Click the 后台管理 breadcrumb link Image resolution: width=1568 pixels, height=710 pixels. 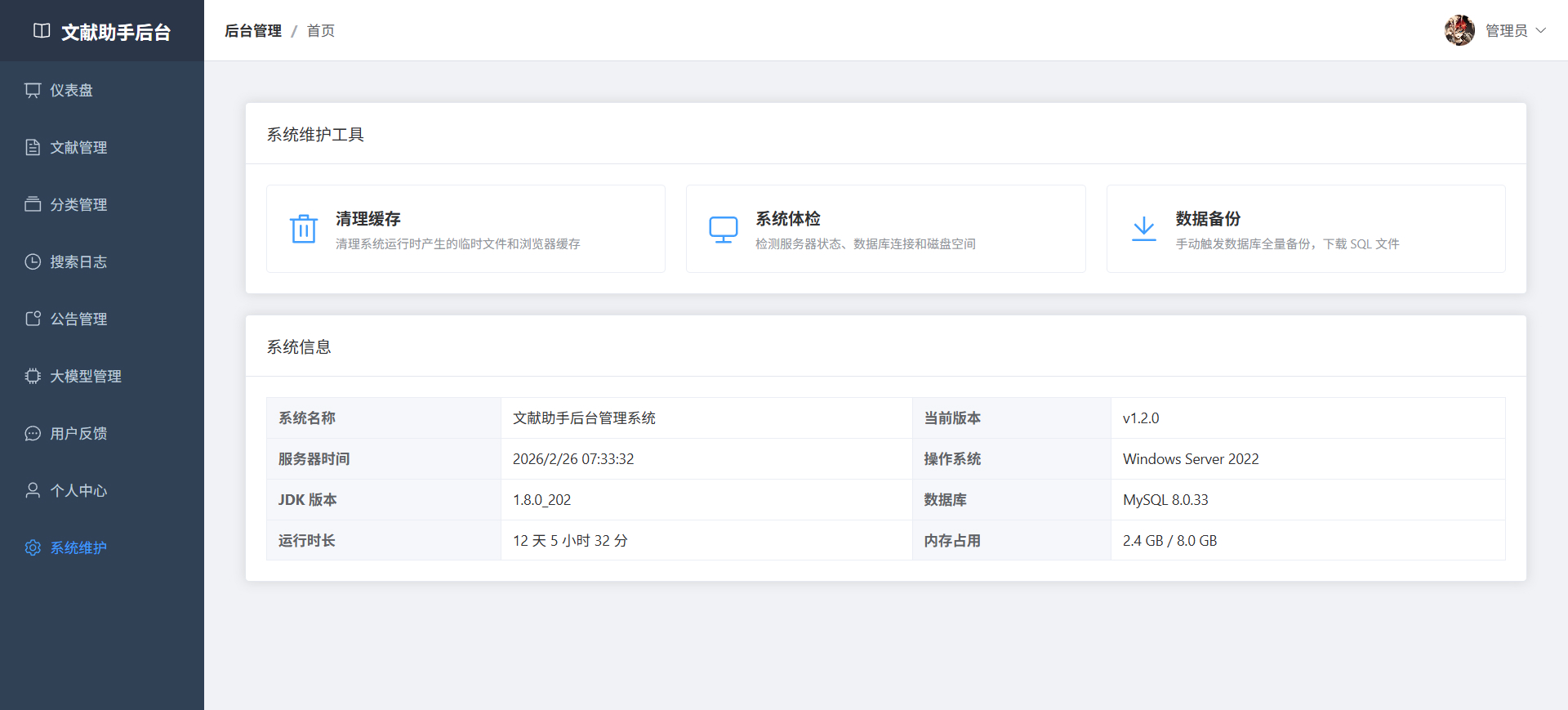(253, 31)
